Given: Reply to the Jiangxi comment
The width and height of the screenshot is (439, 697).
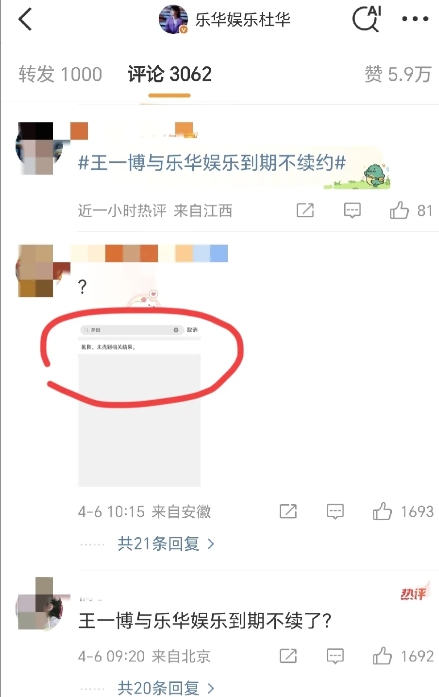Looking at the screenshot, I should pyautogui.click(x=352, y=210).
